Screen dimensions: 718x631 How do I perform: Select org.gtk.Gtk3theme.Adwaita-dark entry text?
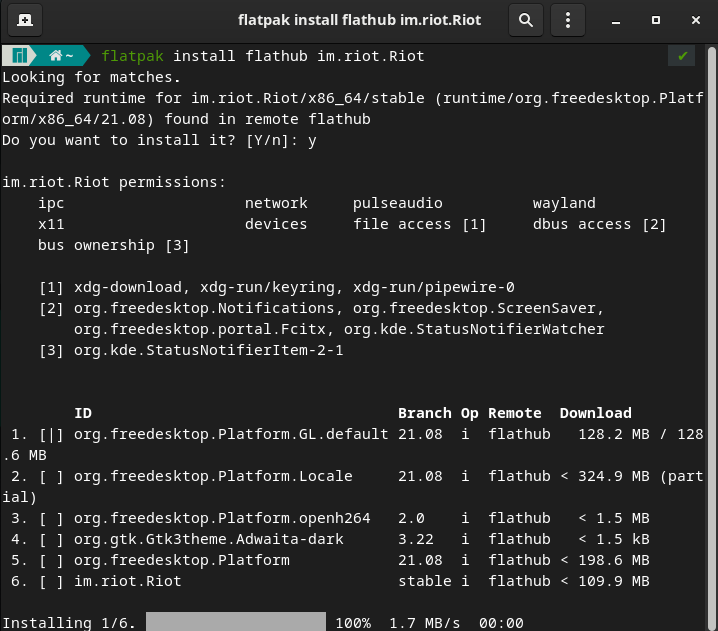point(208,539)
